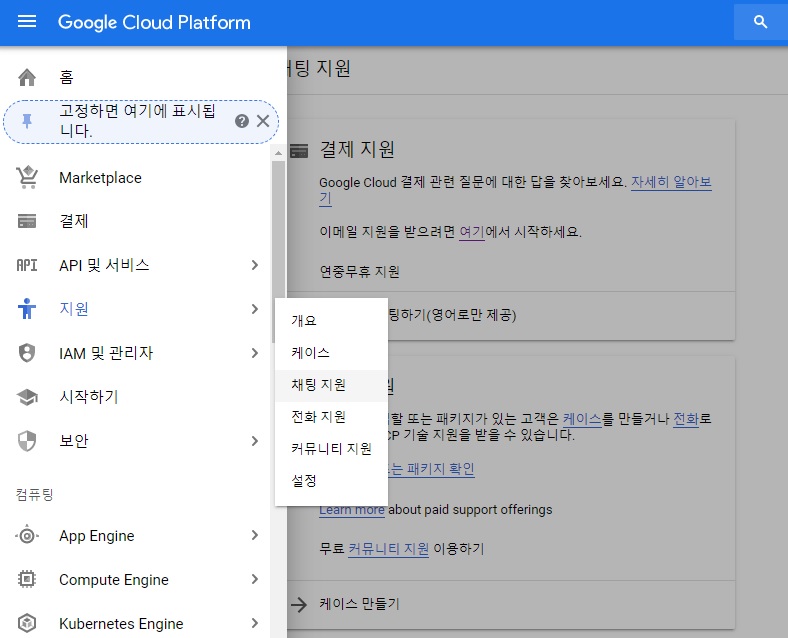Click the 컴퓨팅 section heading
The height and width of the screenshot is (638, 788).
34,494
